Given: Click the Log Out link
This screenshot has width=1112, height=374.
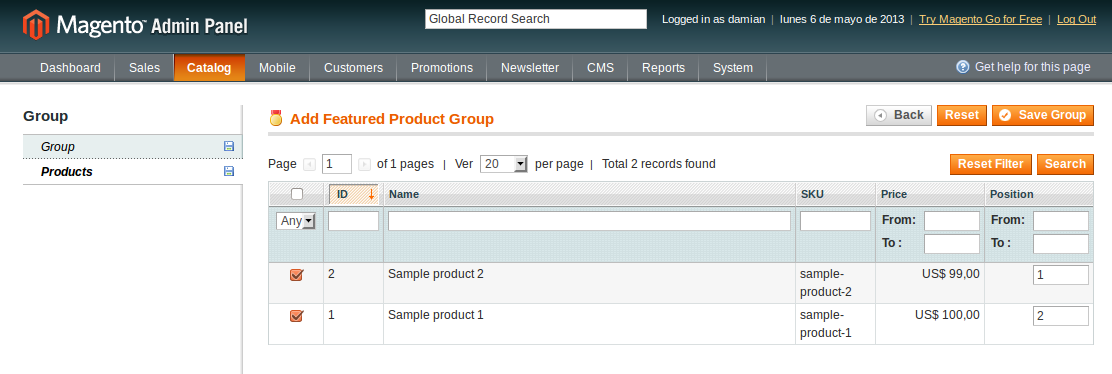Looking at the screenshot, I should (x=1077, y=19).
